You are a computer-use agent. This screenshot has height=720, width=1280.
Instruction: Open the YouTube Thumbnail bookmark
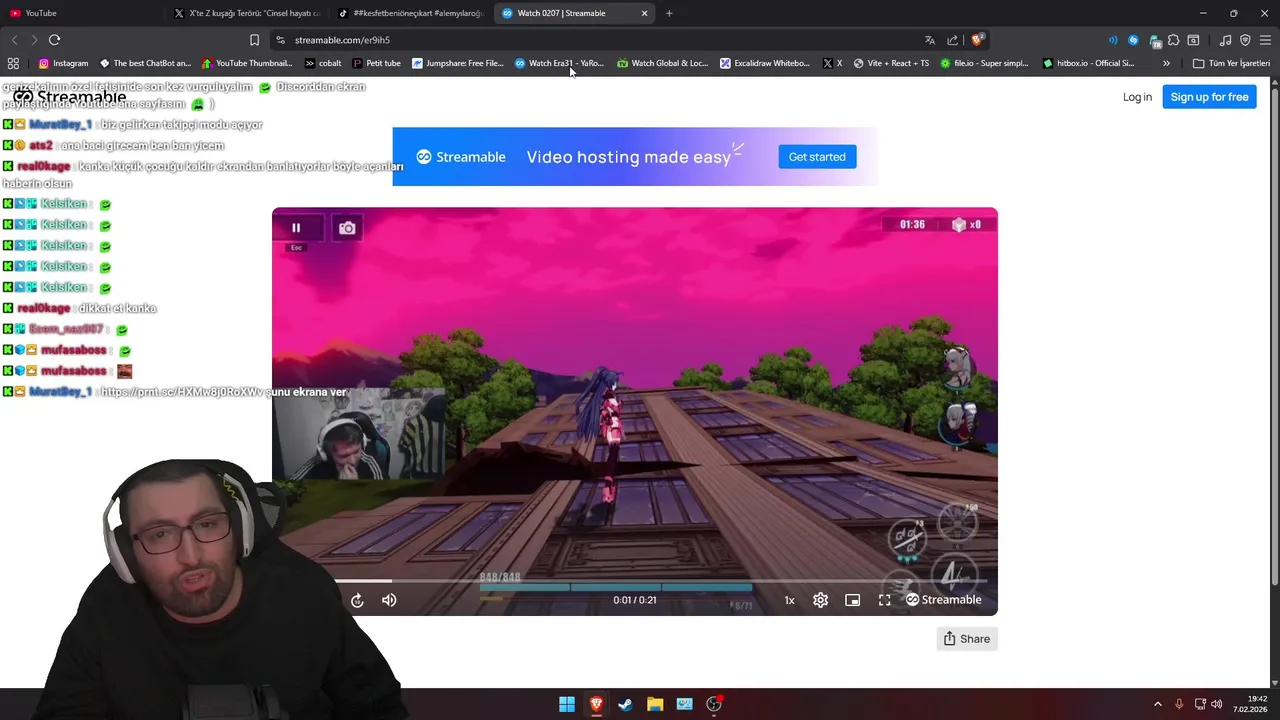pyautogui.click(x=247, y=63)
